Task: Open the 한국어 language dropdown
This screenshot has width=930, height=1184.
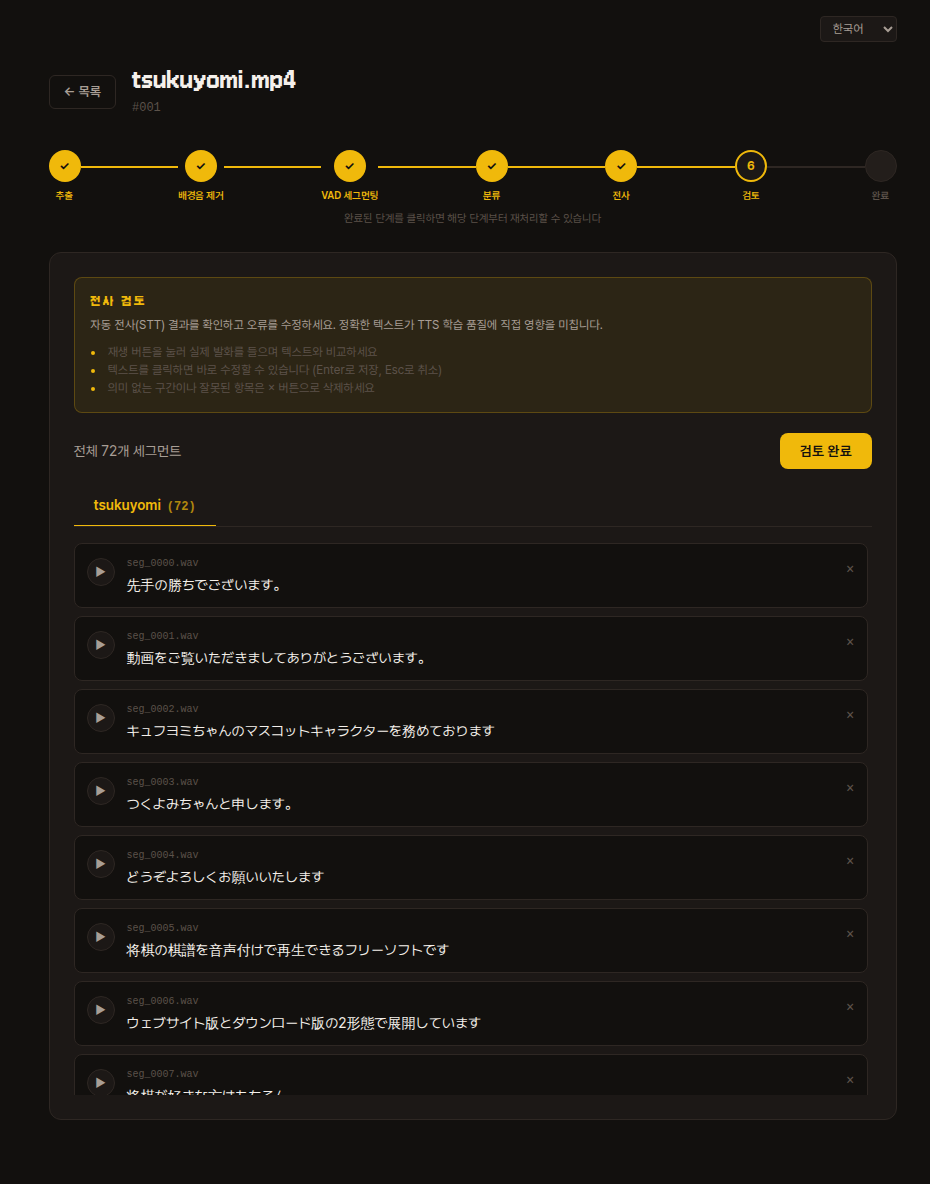Action: [857, 29]
